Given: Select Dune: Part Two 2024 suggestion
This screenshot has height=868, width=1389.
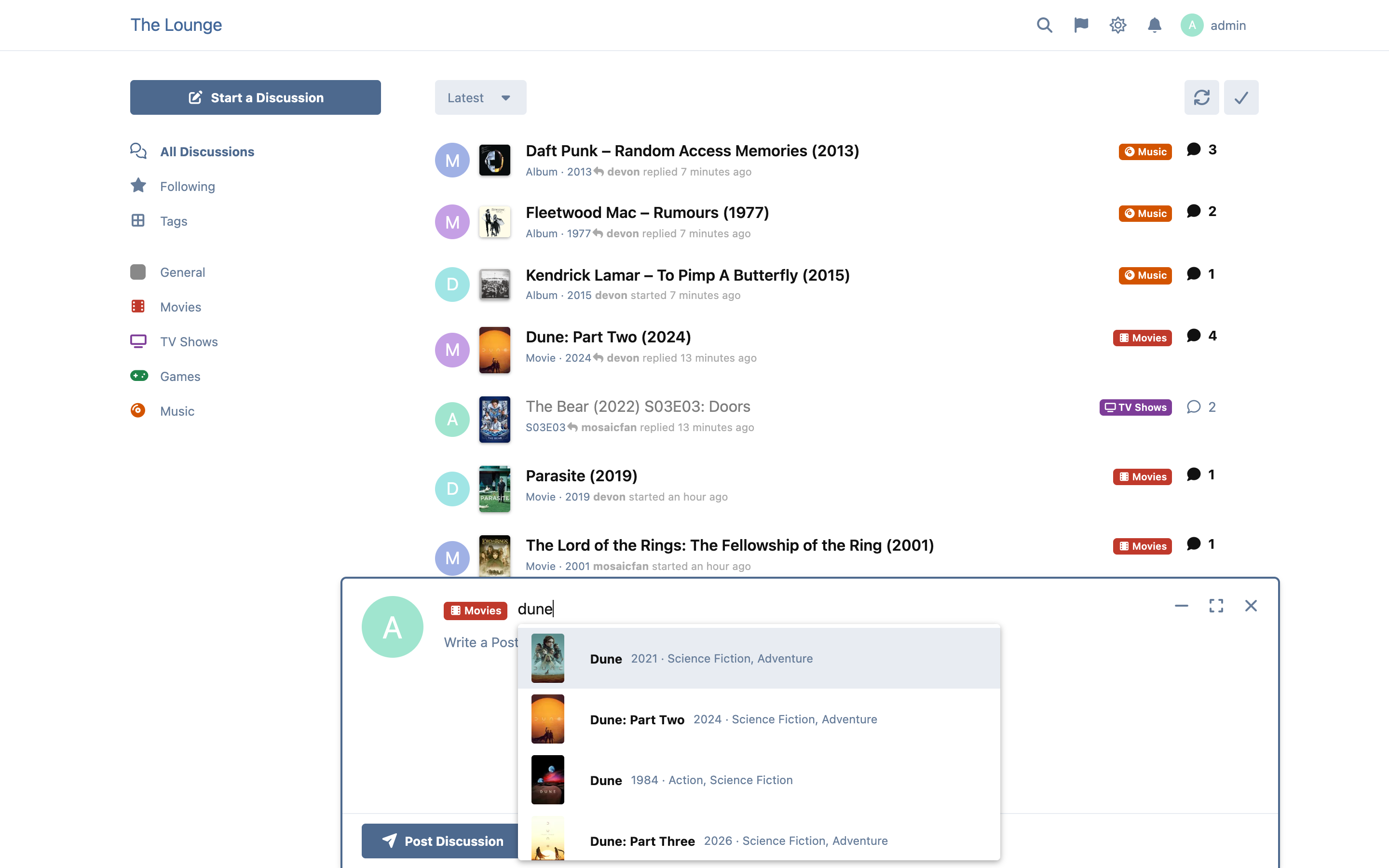Looking at the screenshot, I should (x=759, y=719).
